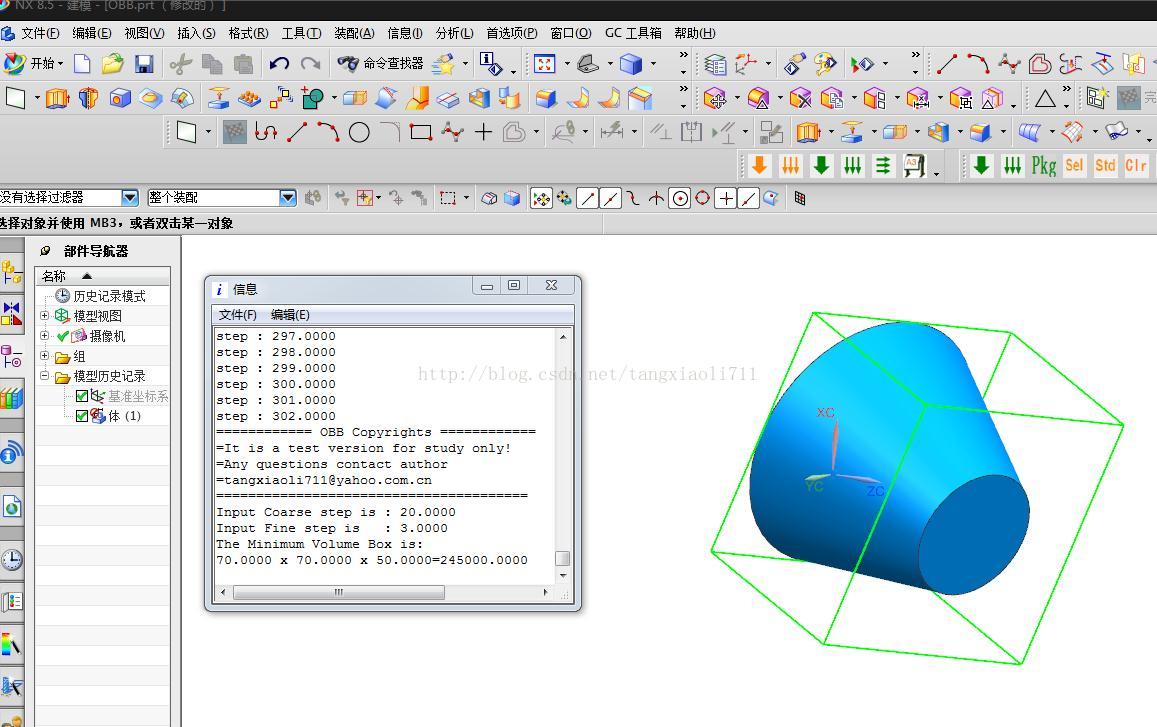This screenshot has width=1157, height=727.
Task: Select the sketch Rectangle tool
Action: [421, 133]
